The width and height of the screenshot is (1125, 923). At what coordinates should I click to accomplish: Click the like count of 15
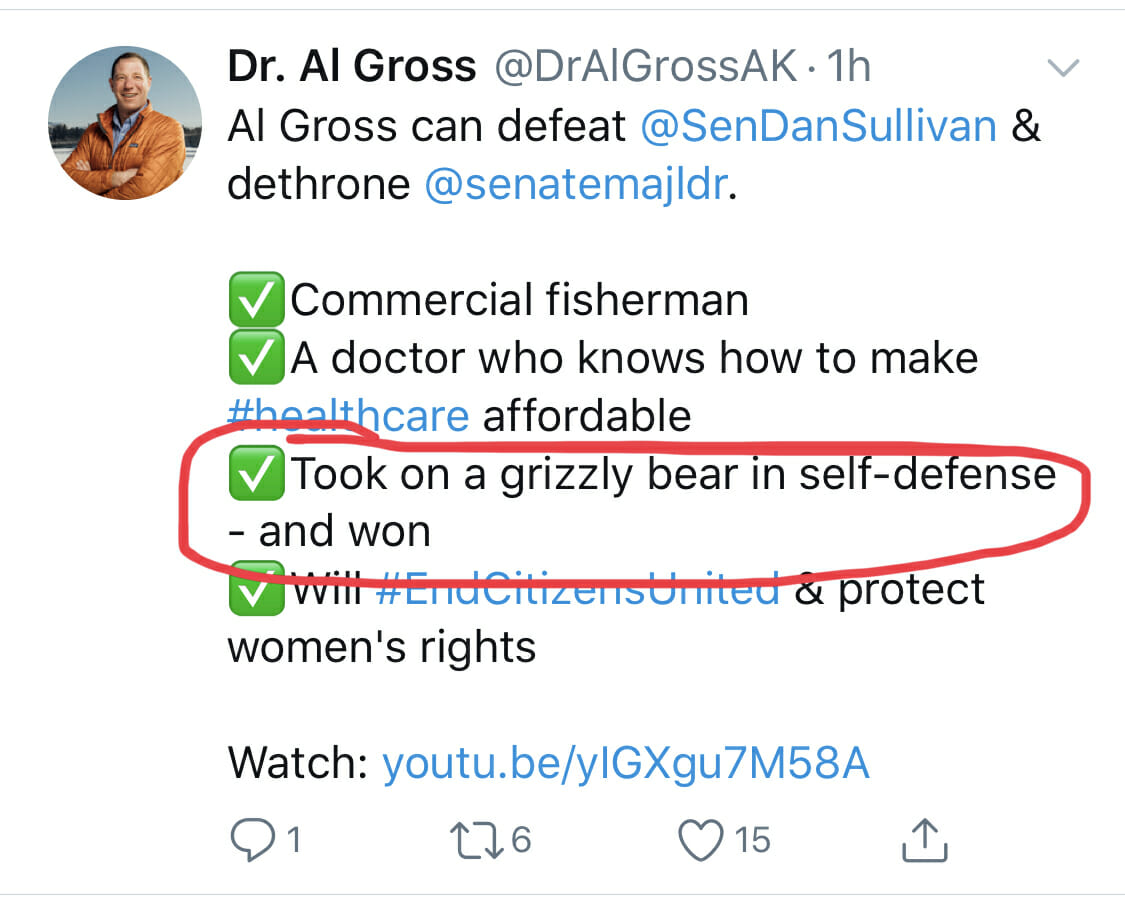[x=753, y=840]
